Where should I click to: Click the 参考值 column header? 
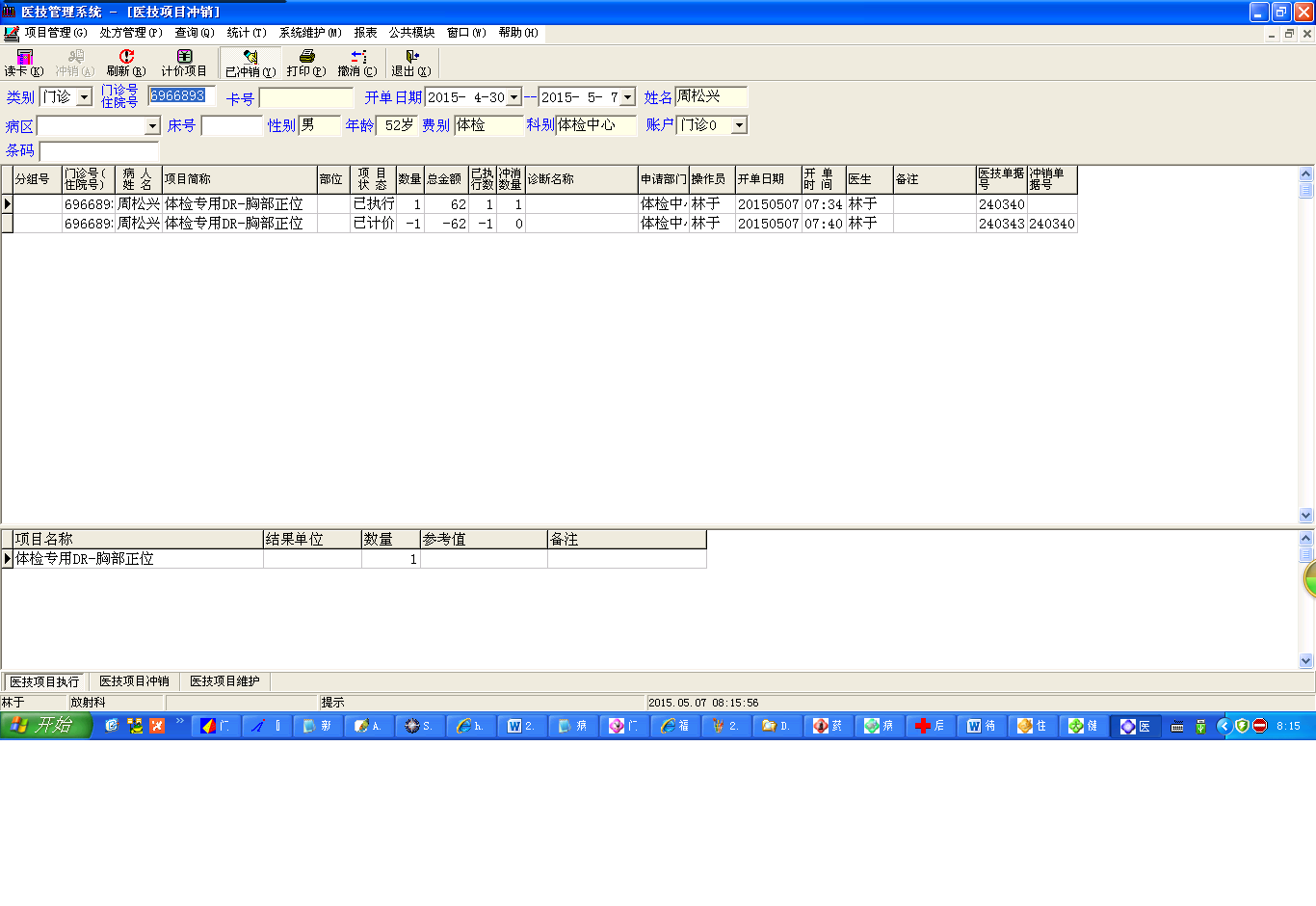pyautogui.click(x=485, y=540)
